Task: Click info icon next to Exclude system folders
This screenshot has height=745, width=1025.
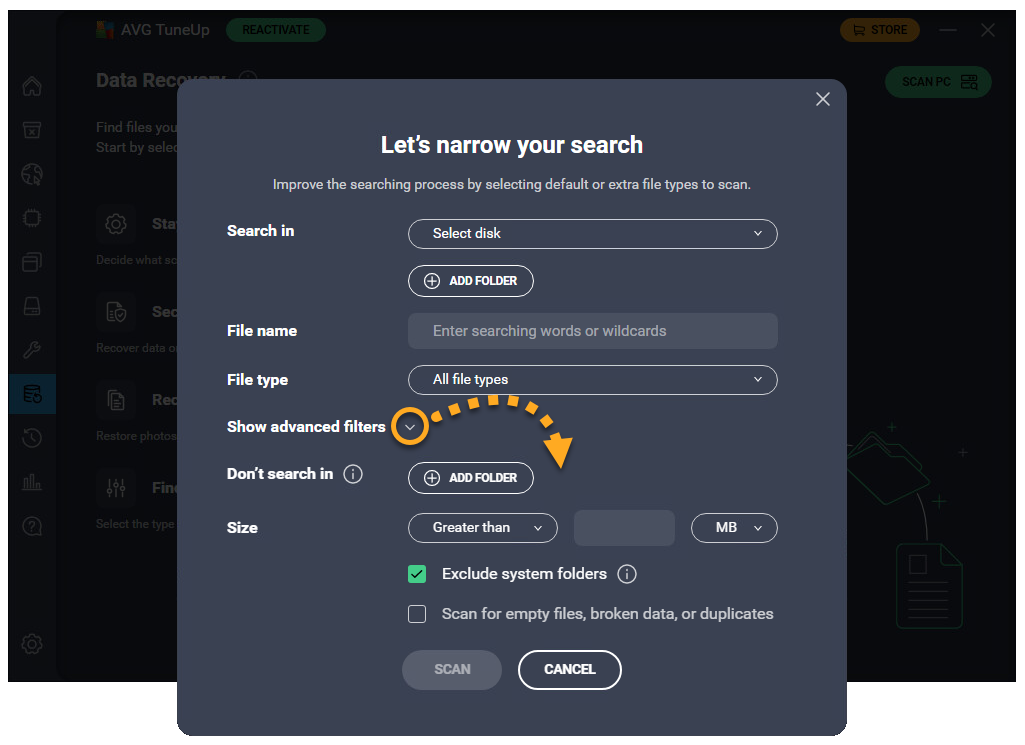Action: pos(627,574)
